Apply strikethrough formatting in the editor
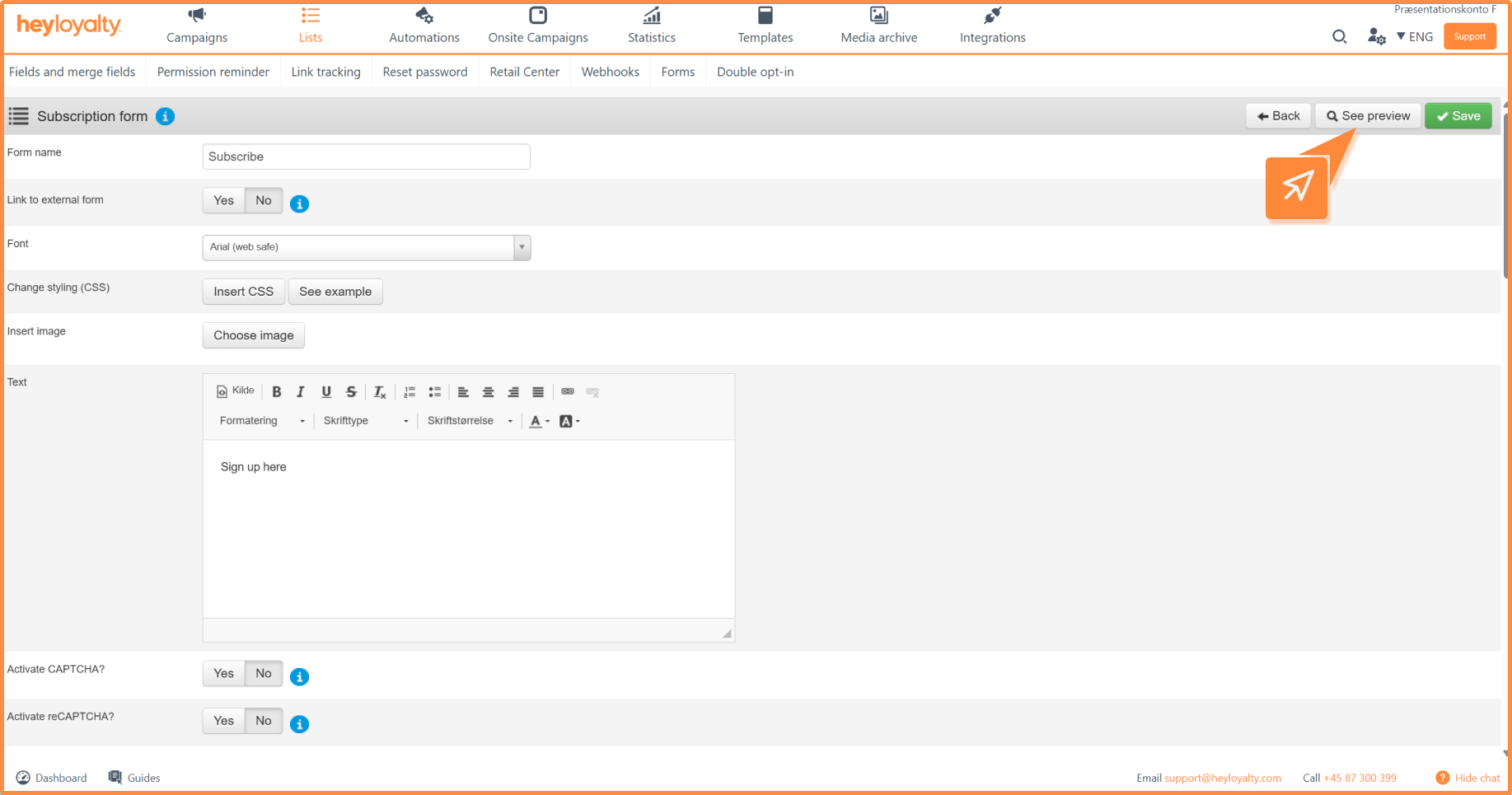Screen dimensions: 1512x795 tap(351, 392)
